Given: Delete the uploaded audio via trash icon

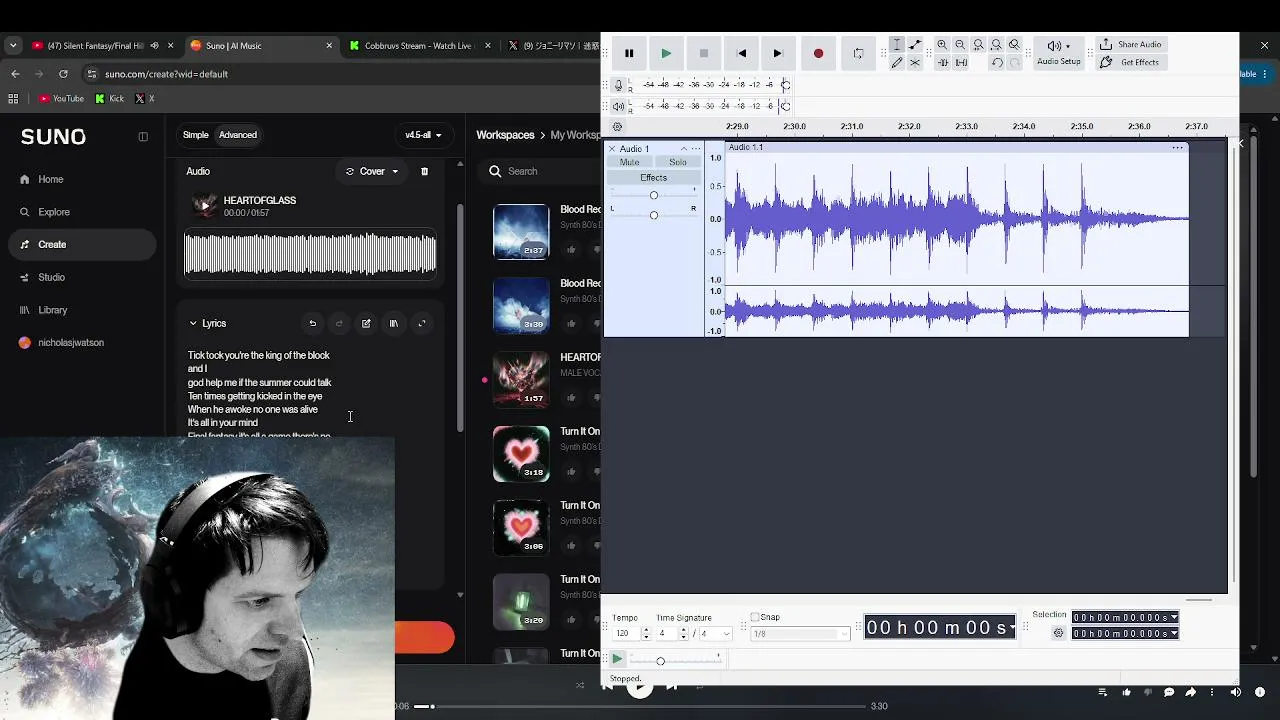Looking at the screenshot, I should [424, 171].
